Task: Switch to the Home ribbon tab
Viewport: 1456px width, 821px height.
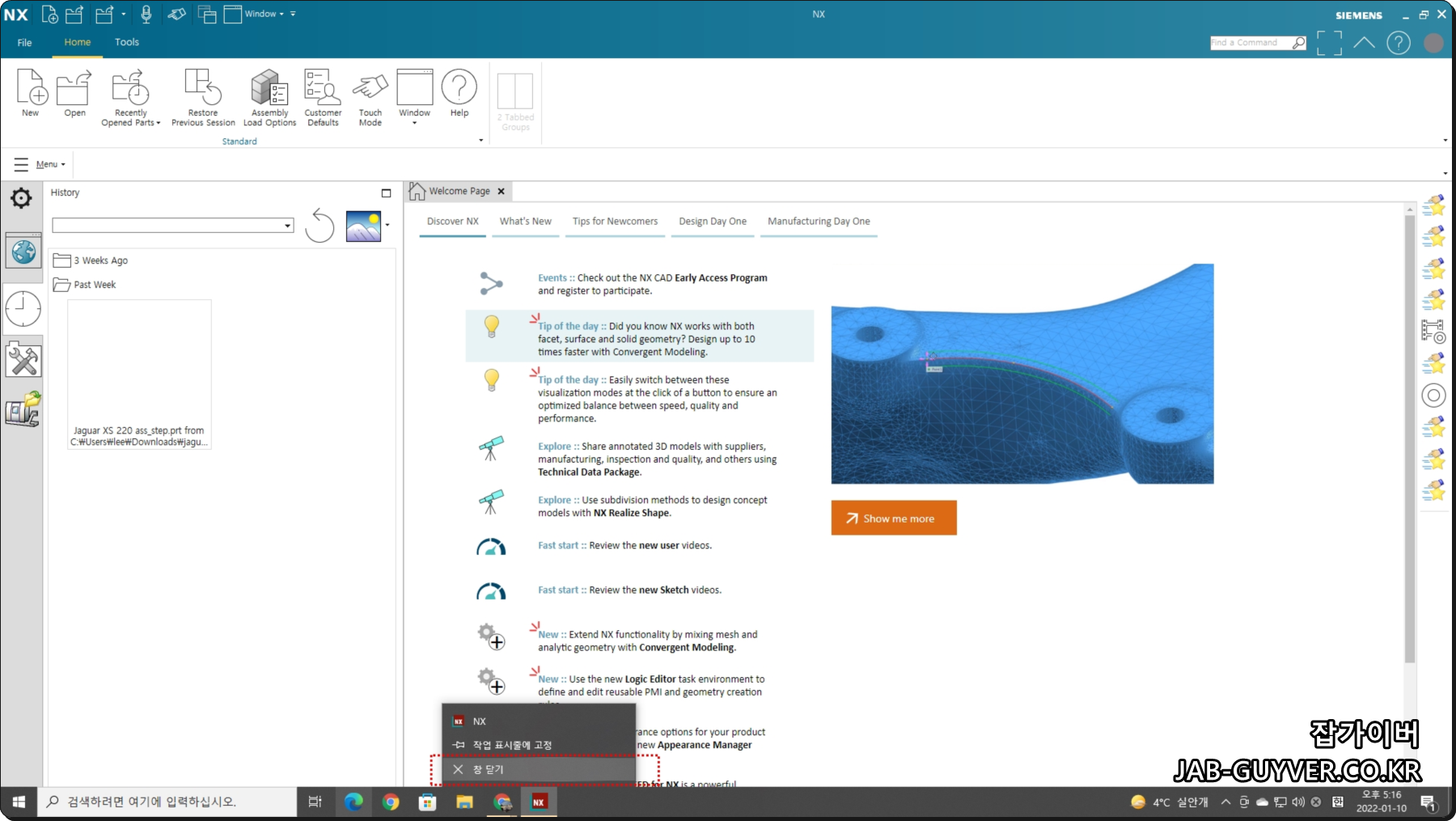Action: tap(78, 42)
